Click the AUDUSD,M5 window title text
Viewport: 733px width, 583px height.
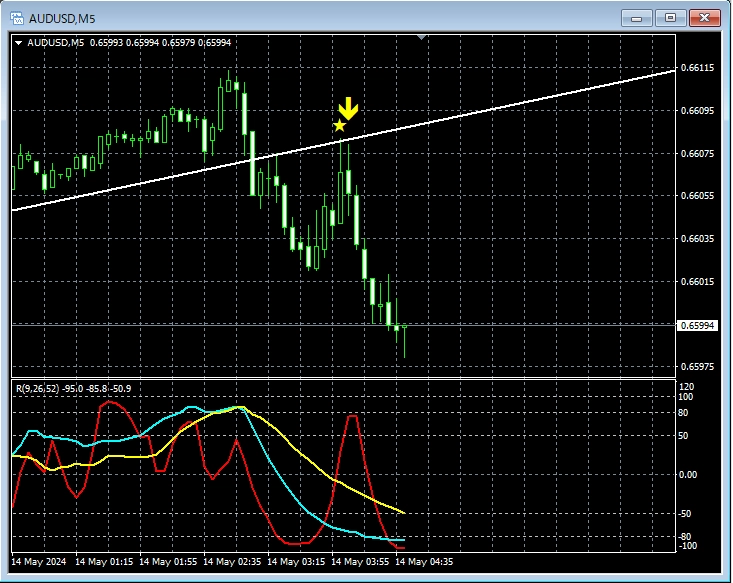click(x=63, y=18)
